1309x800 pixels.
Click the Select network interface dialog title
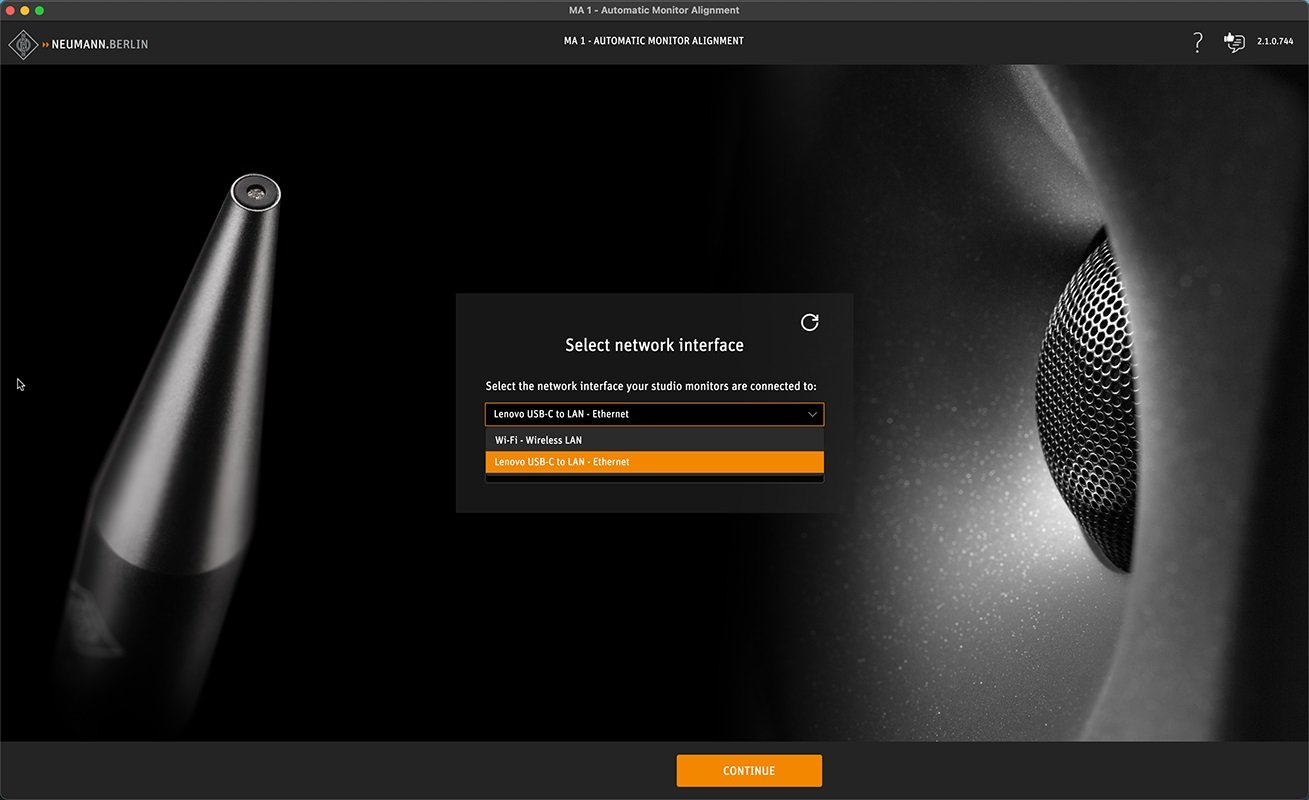coord(654,344)
